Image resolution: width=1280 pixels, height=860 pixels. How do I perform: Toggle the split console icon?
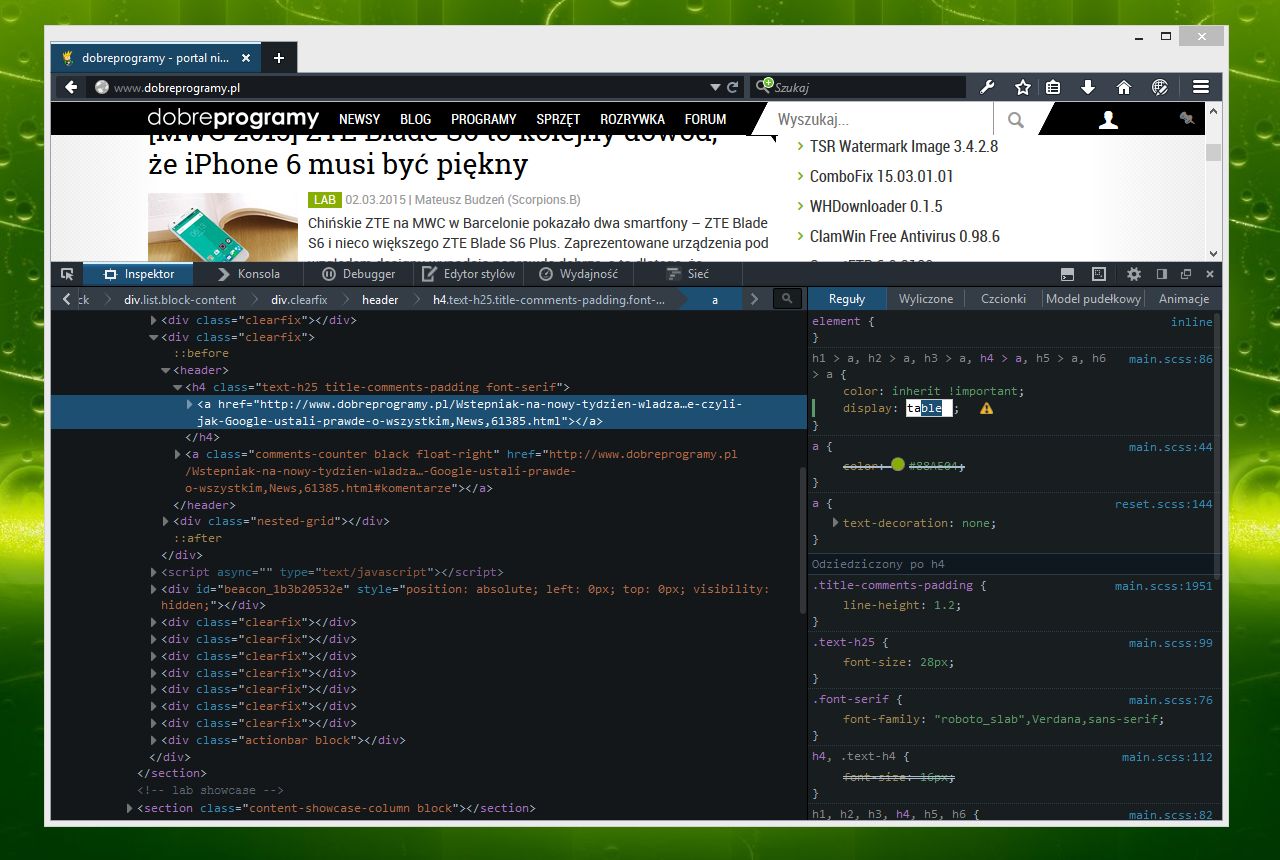coord(1068,274)
